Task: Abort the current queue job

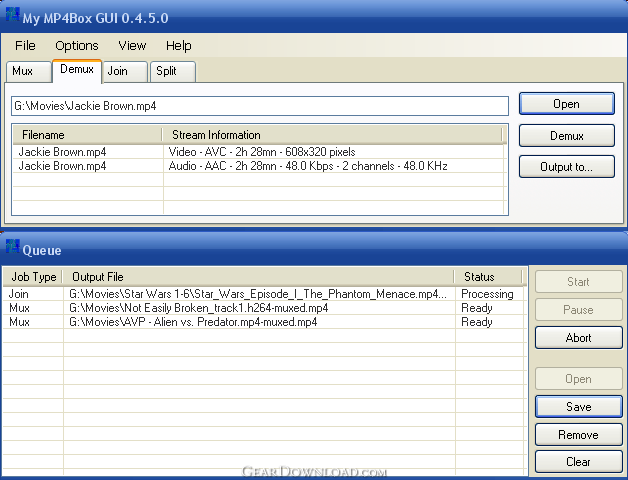Action: pyautogui.click(x=579, y=338)
